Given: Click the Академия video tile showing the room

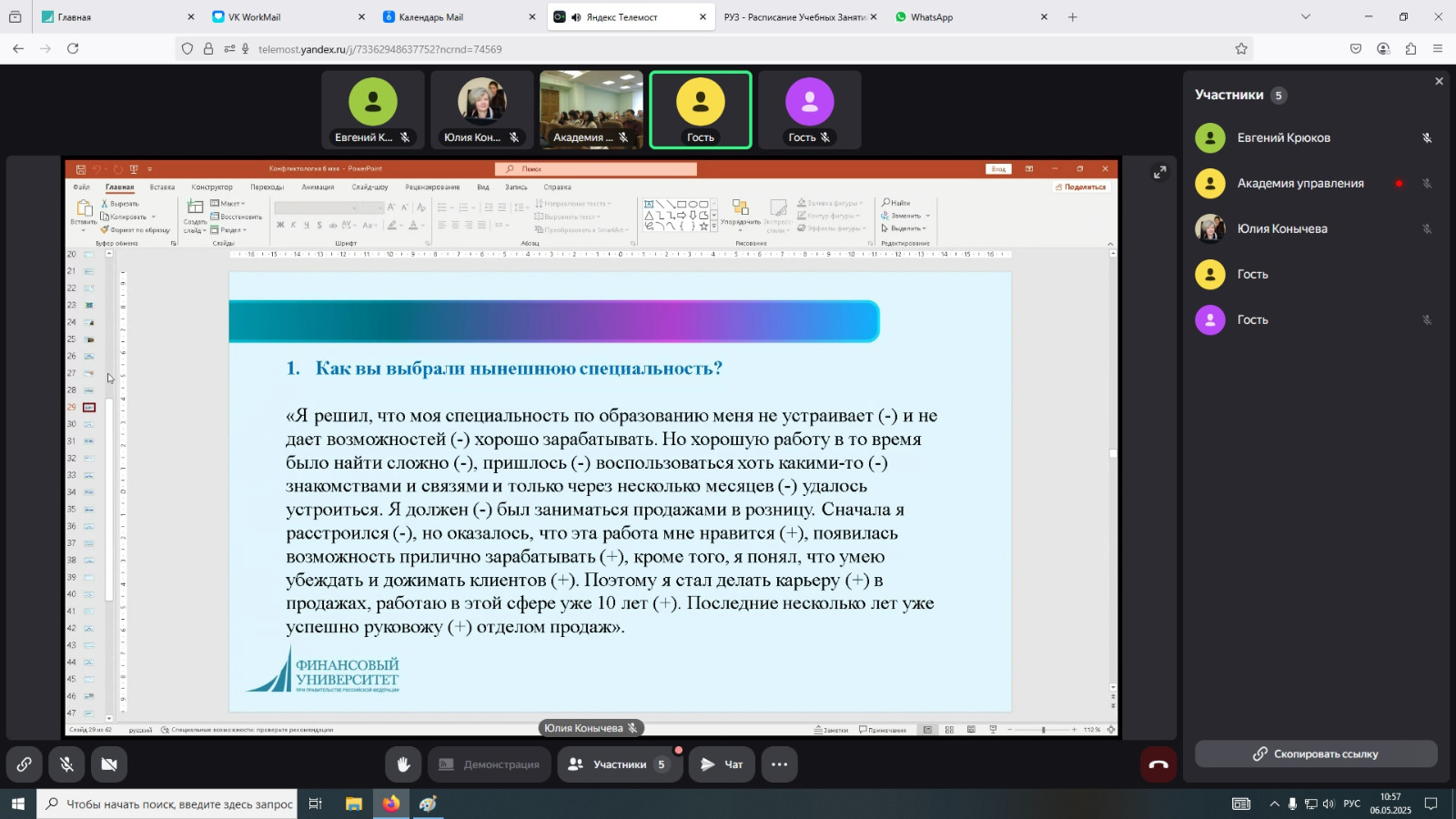Looking at the screenshot, I should point(591,109).
